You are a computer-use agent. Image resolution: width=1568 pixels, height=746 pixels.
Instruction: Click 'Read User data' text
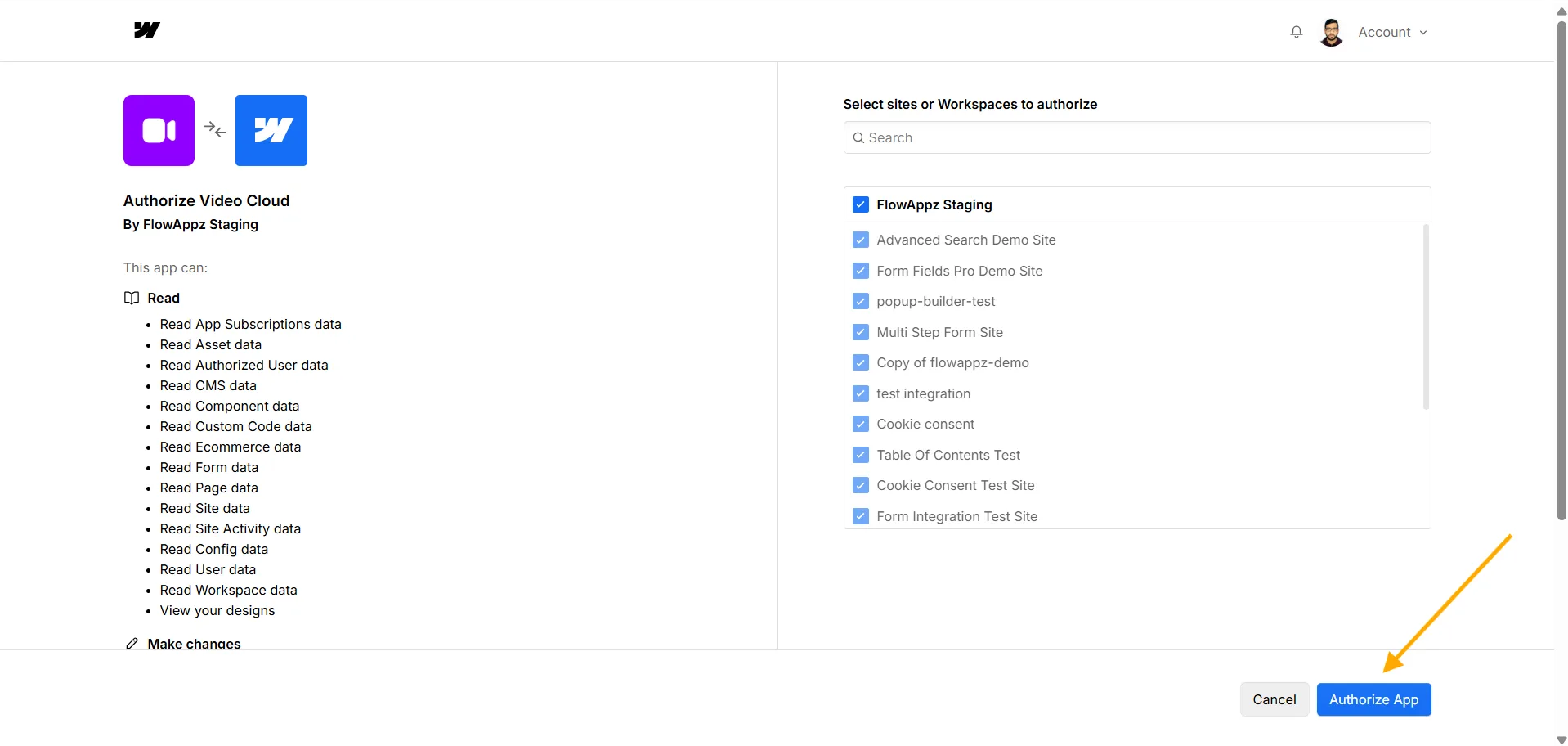(x=208, y=569)
